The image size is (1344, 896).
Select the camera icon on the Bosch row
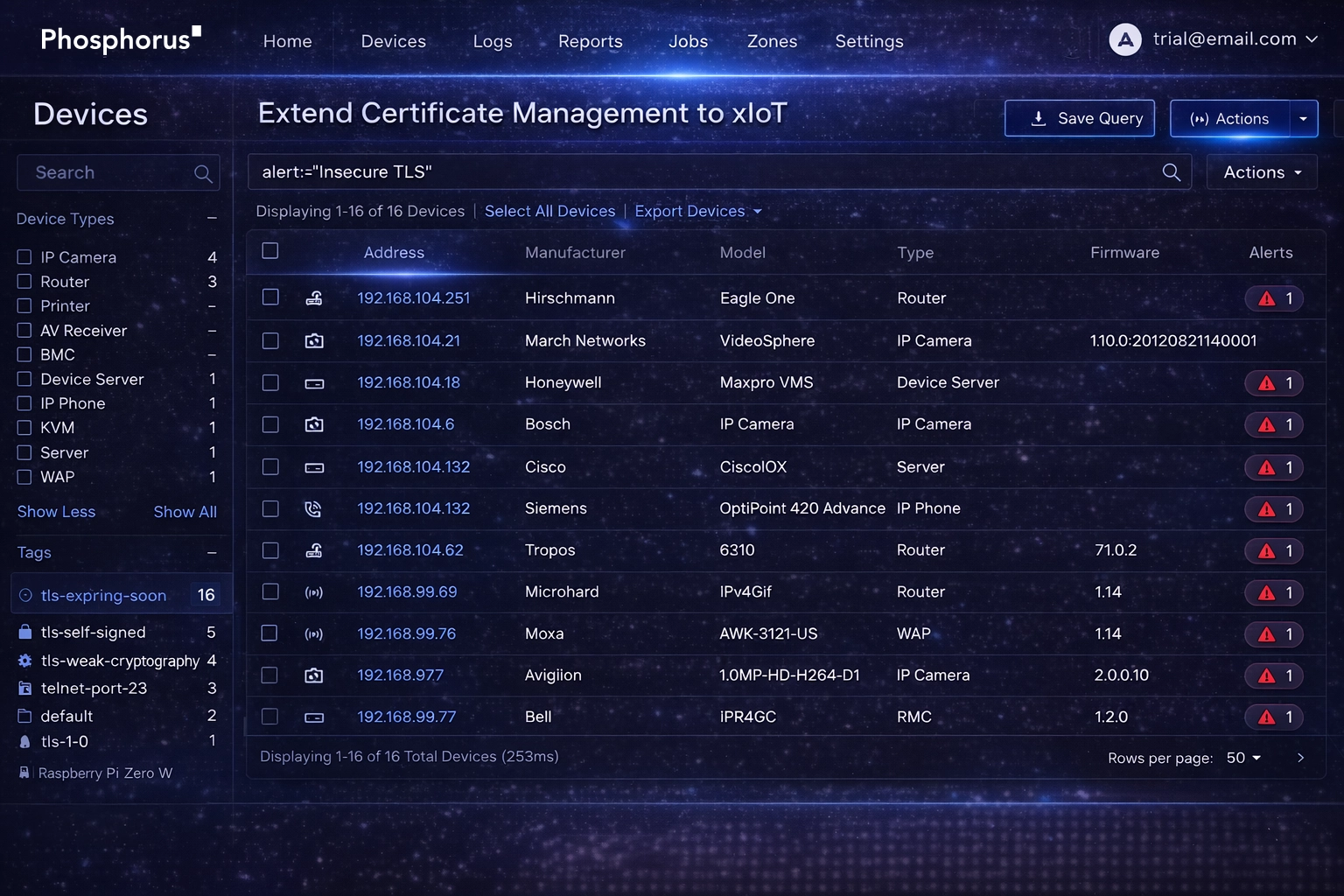tap(313, 424)
